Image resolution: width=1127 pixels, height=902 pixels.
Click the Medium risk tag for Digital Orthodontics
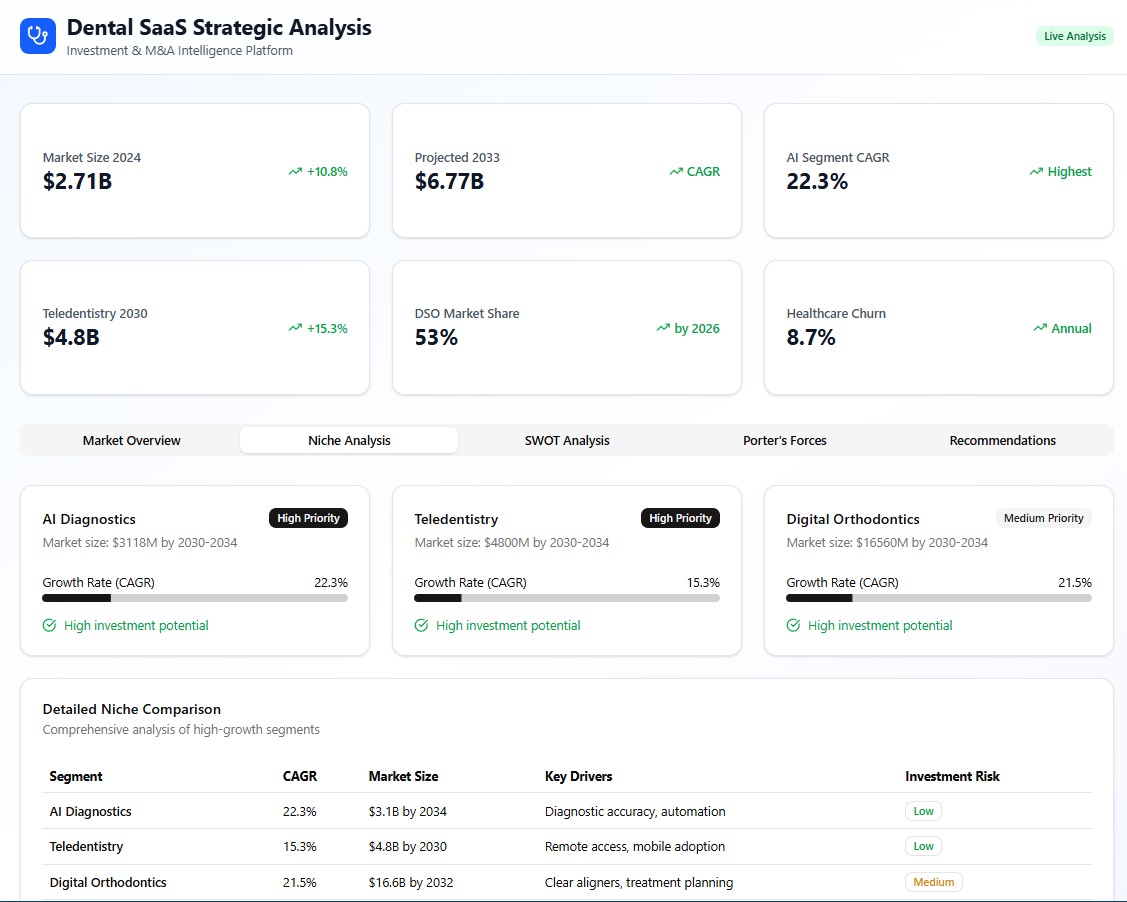point(933,882)
